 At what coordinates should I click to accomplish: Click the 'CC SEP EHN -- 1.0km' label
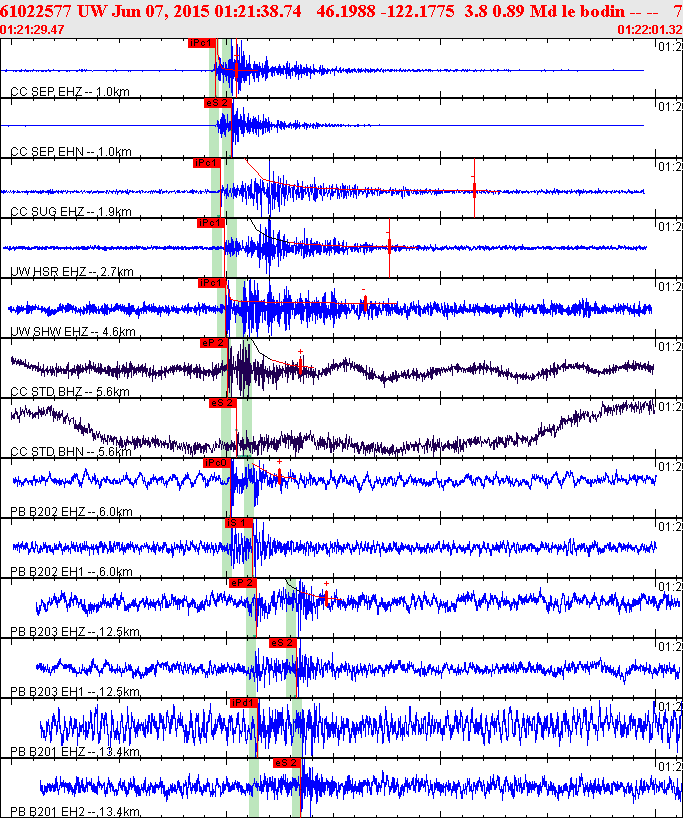click(x=71, y=152)
